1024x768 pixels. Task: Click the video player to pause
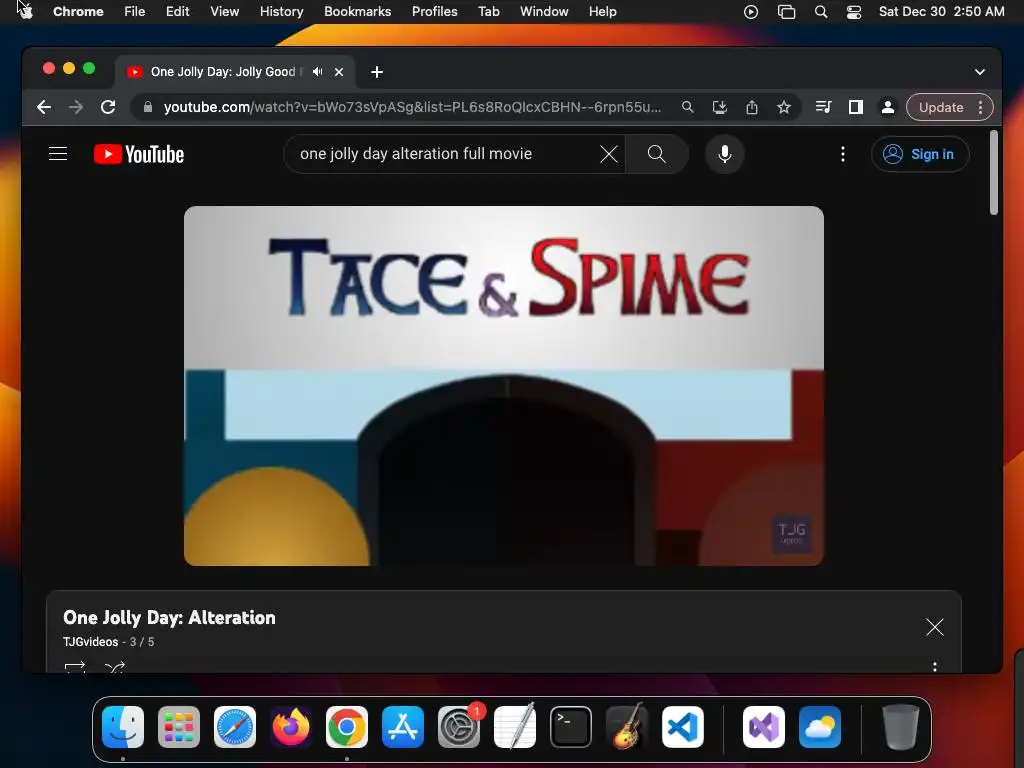504,386
